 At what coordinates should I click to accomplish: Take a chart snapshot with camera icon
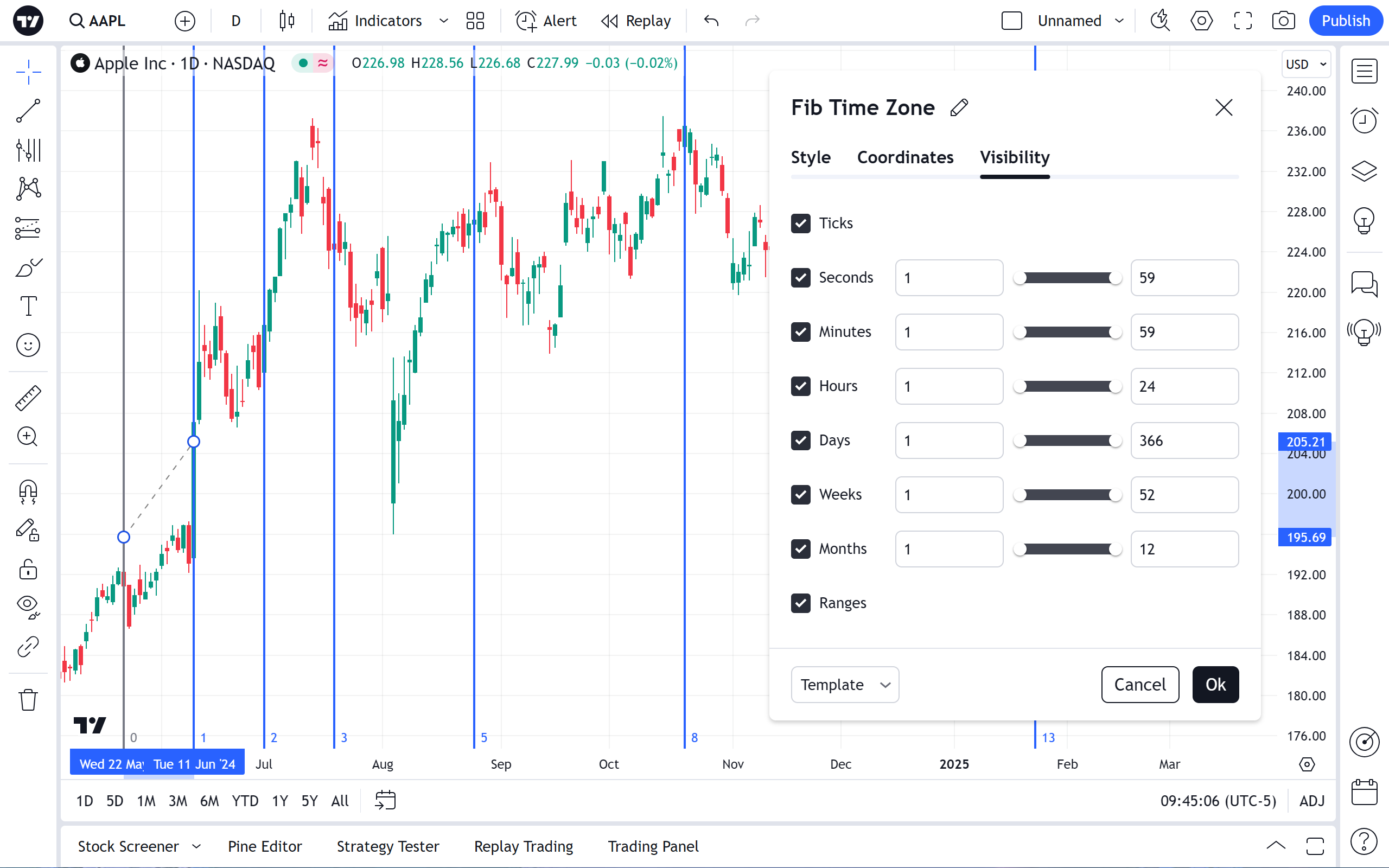tap(1283, 21)
